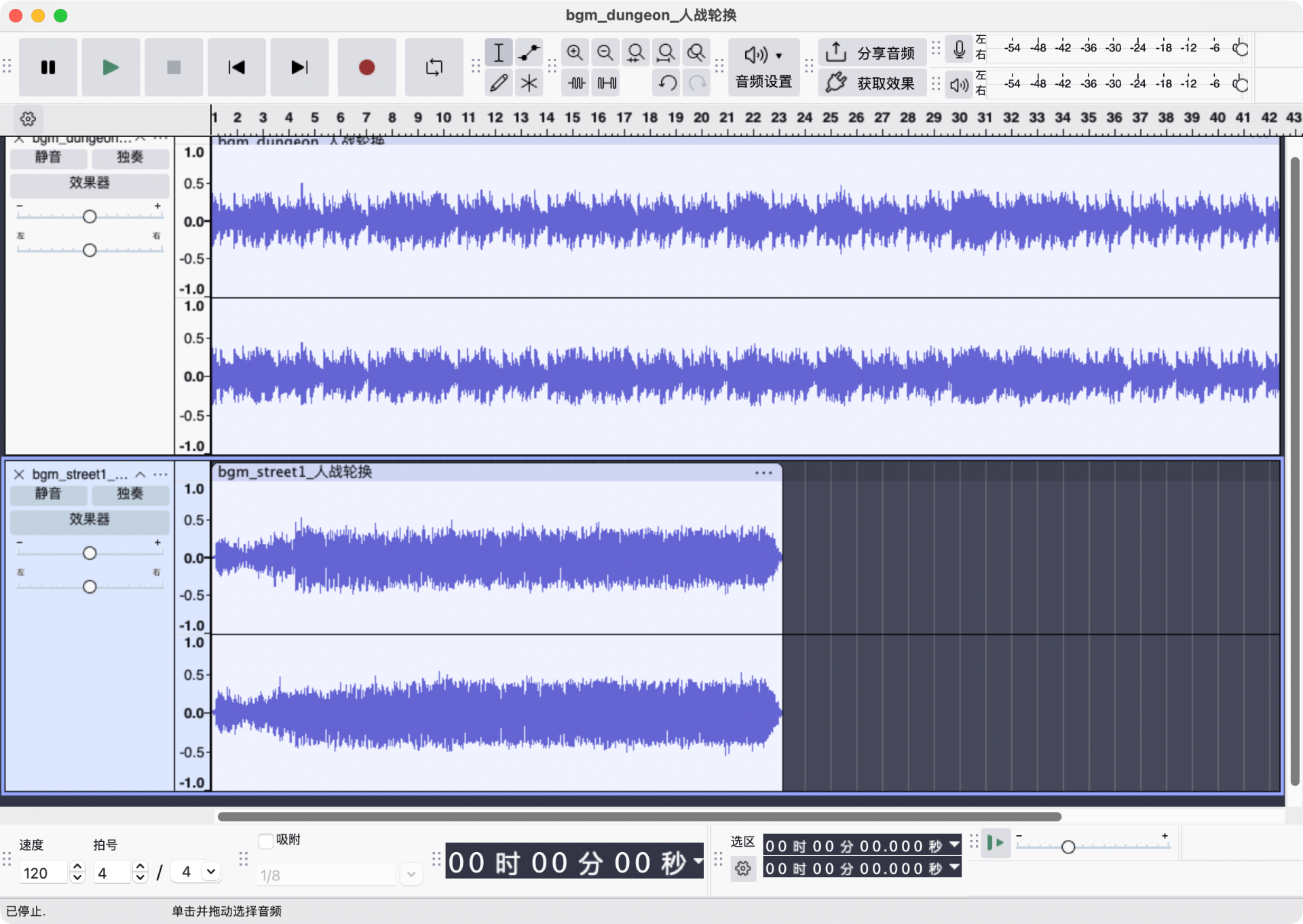Enable the 吸附 snap checkbox
This screenshot has width=1303, height=924.
point(265,841)
